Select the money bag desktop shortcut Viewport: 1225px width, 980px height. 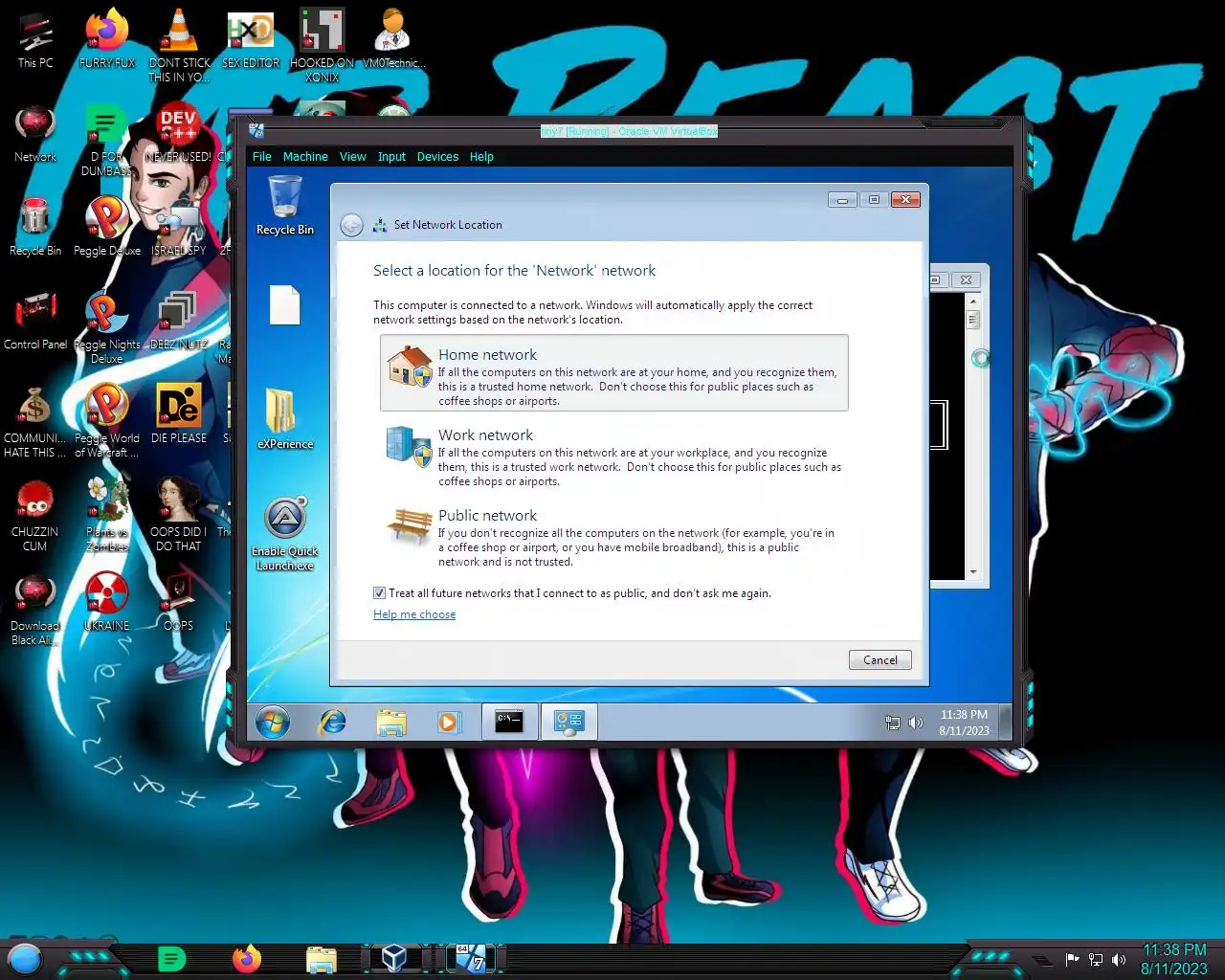point(35,421)
